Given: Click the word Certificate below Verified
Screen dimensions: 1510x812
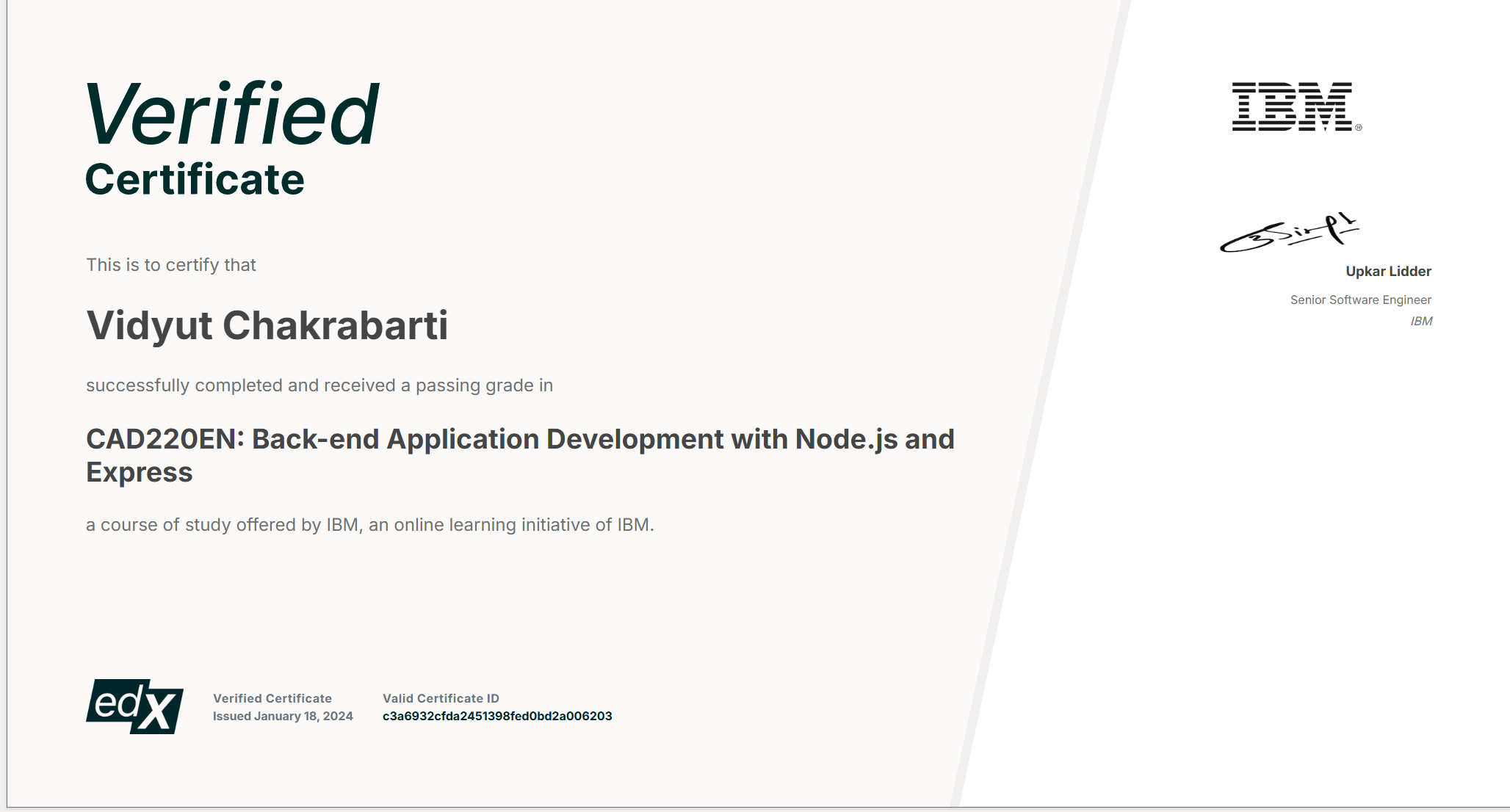Looking at the screenshot, I should [195, 179].
